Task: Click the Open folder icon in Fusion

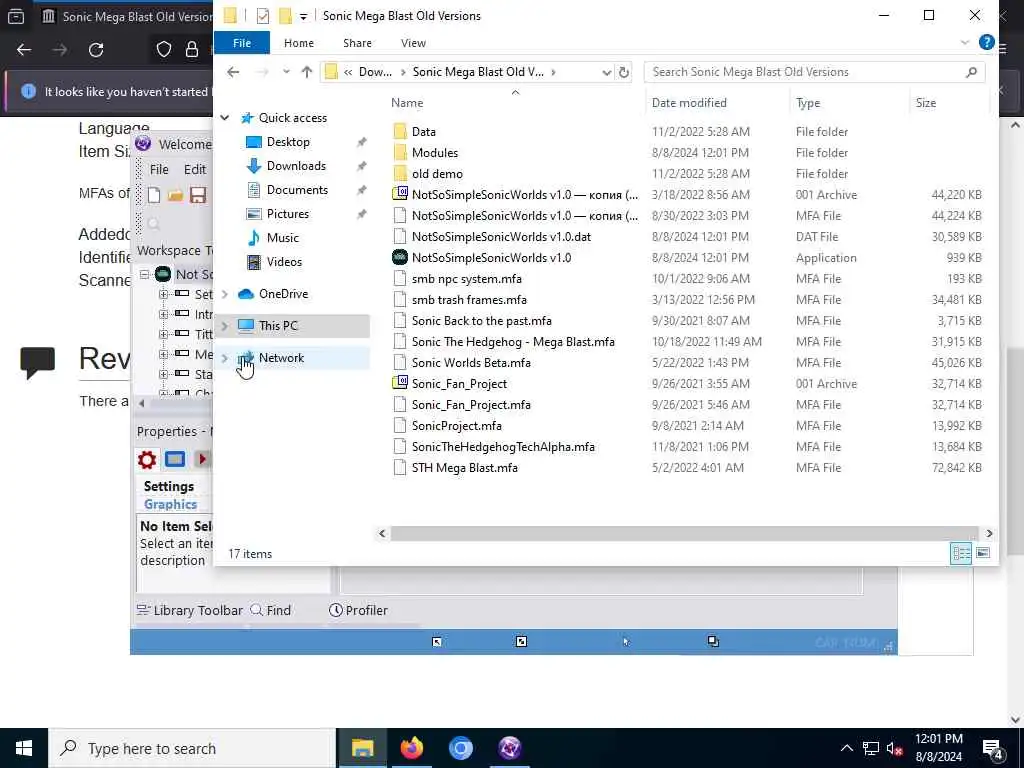Action: coord(175,195)
